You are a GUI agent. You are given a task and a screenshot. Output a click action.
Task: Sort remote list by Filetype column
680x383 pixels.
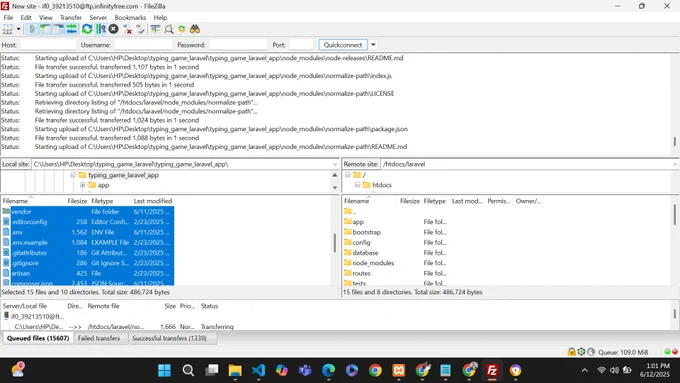tap(435, 201)
